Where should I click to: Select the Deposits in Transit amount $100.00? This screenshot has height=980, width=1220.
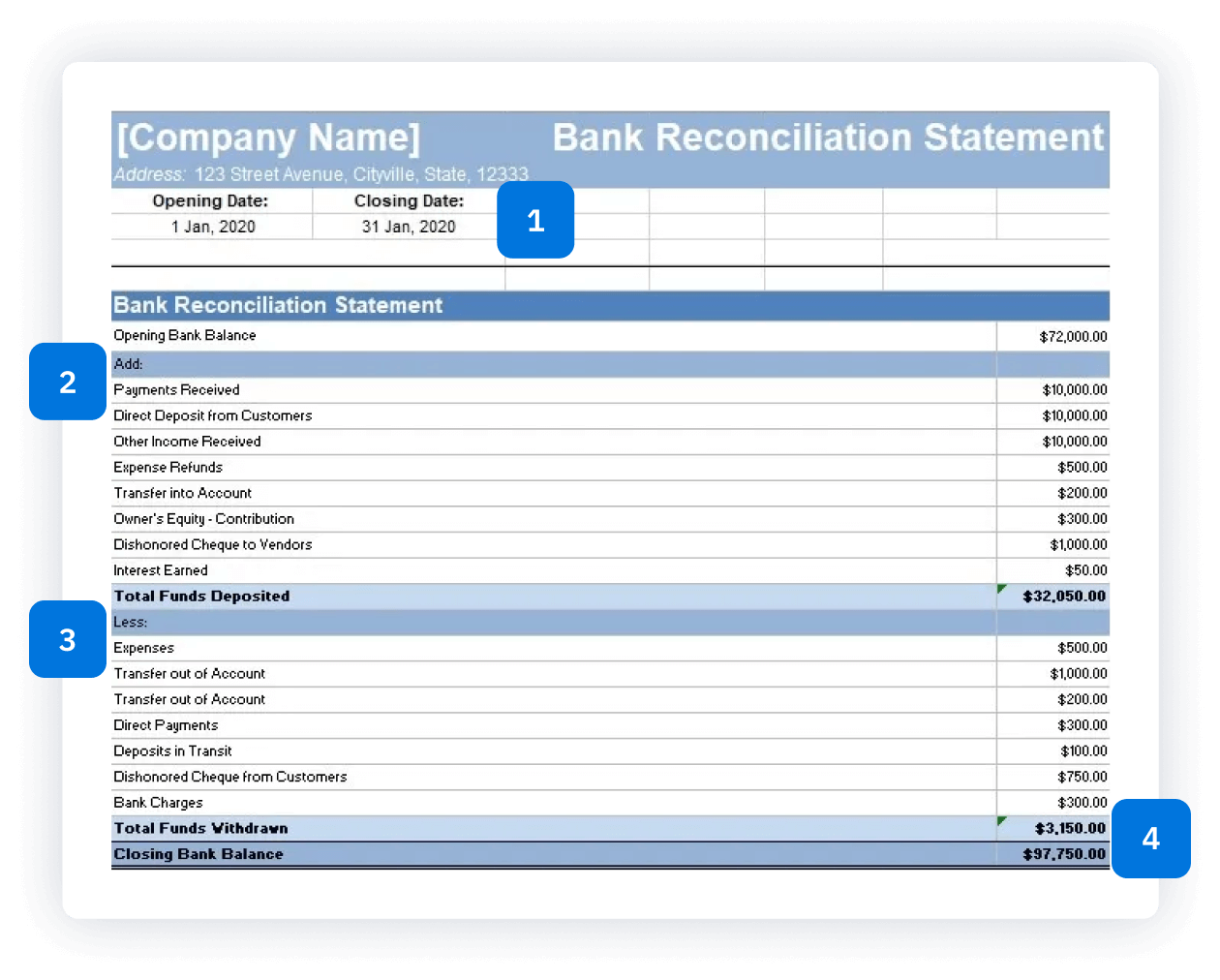[1083, 751]
